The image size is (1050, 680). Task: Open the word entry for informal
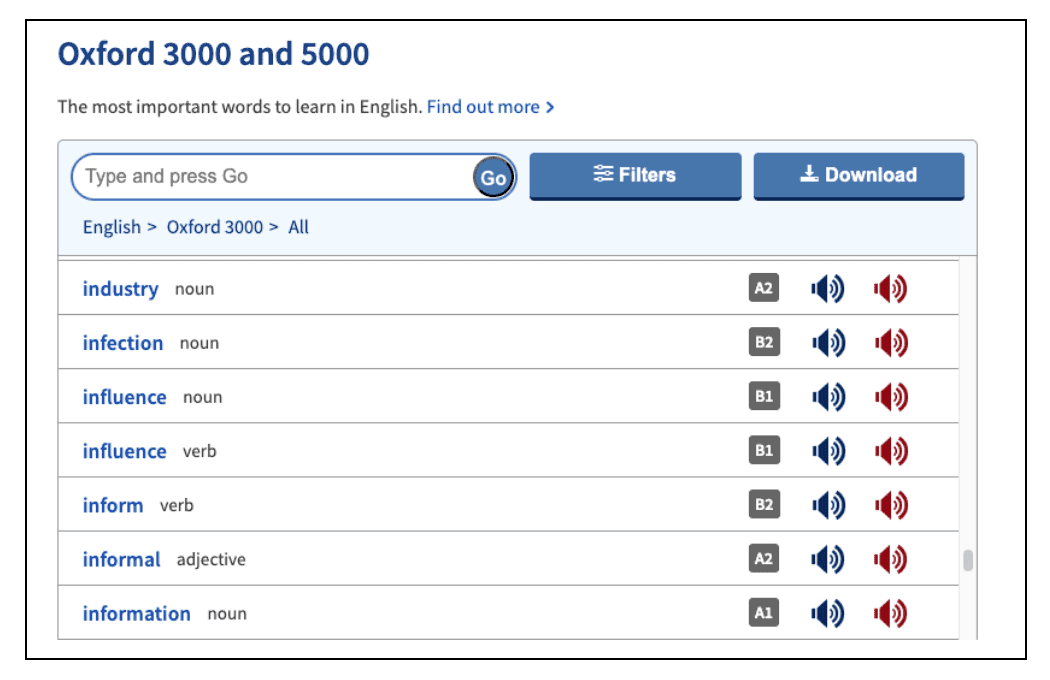pyautogui.click(x=121, y=559)
